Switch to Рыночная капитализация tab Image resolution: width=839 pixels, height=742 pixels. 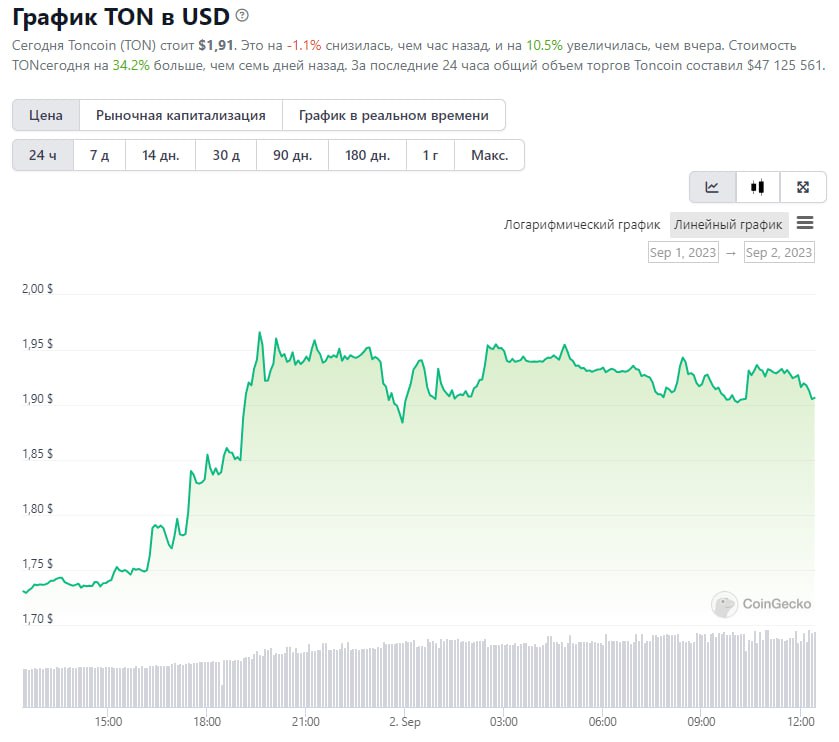[x=181, y=115]
